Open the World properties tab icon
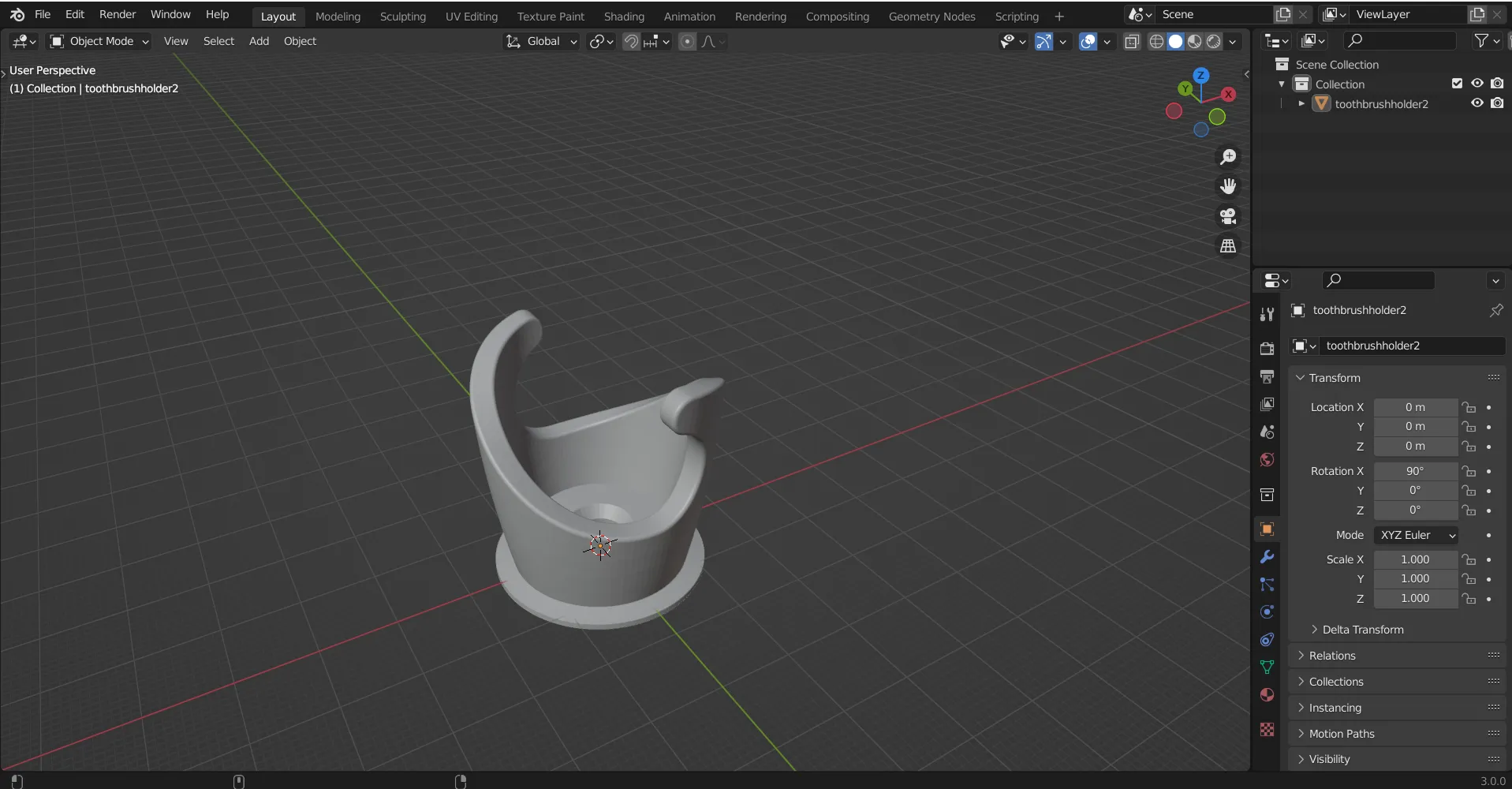1512x789 pixels. (1267, 460)
